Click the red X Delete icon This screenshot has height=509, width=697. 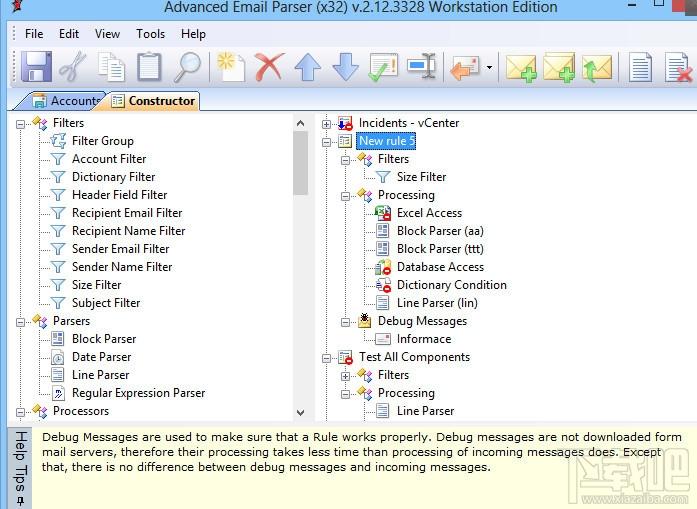point(269,67)
